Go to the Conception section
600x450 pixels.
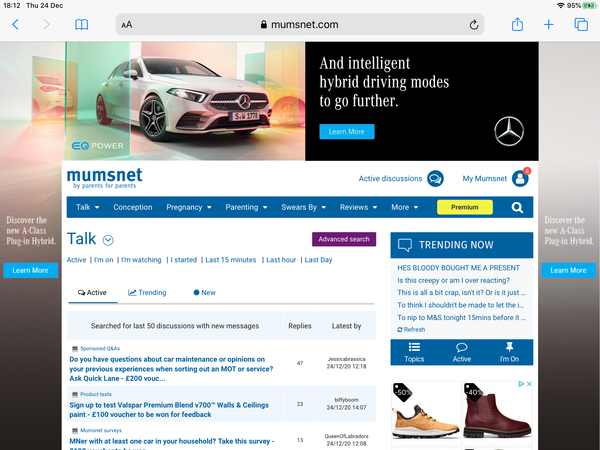133,207
